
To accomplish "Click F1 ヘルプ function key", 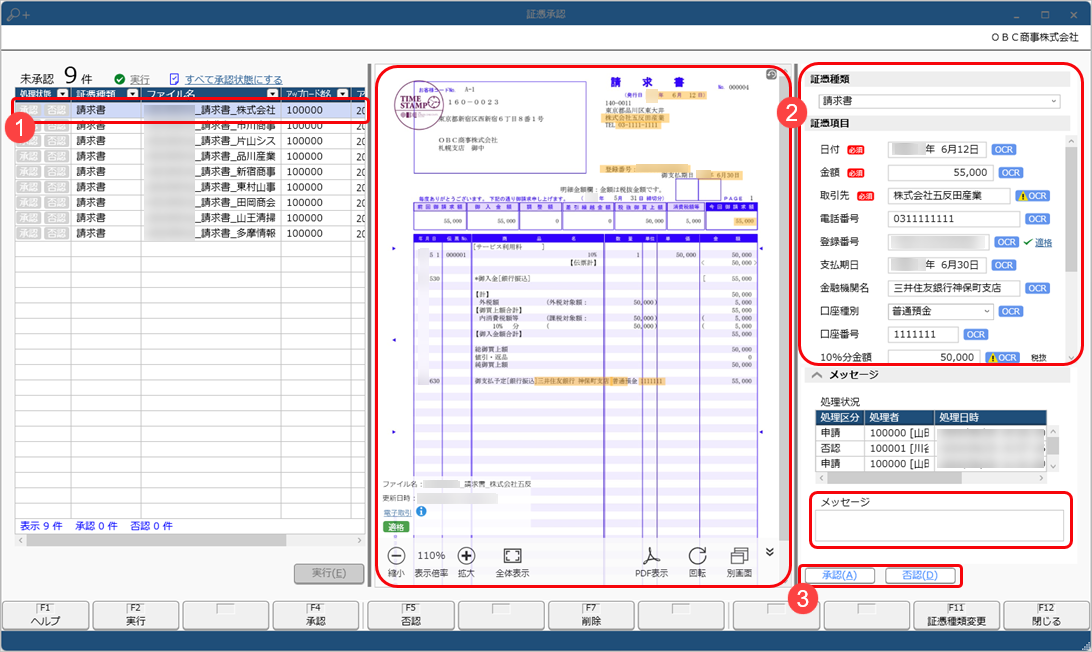I will tap(45, 615).
